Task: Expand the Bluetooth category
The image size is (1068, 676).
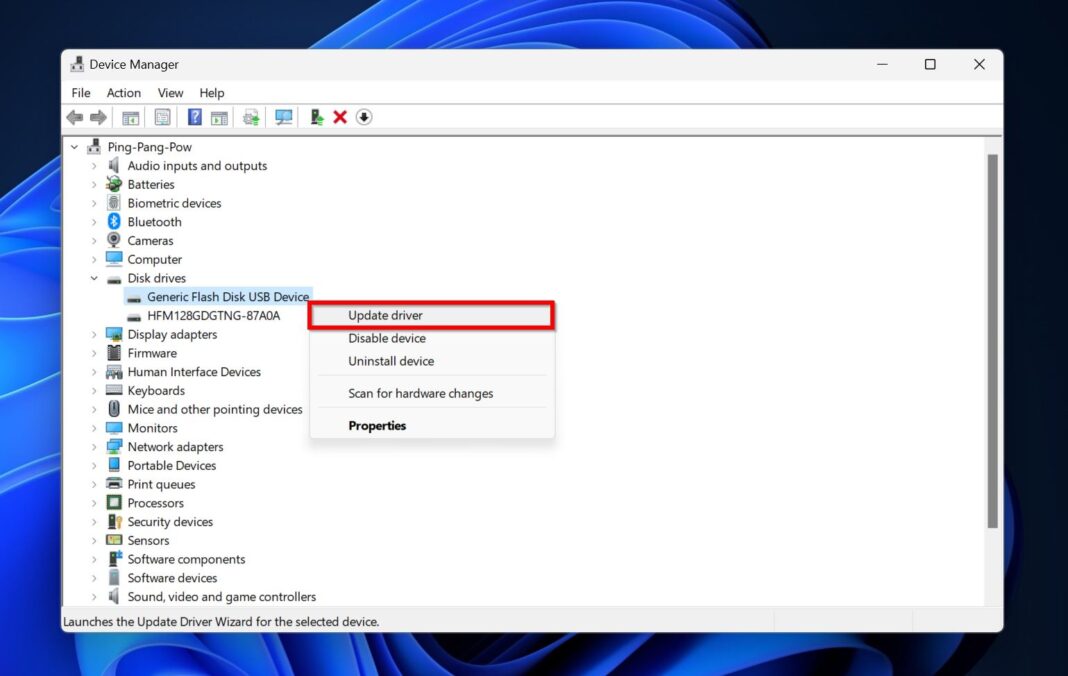Action: tap(93, 221)
